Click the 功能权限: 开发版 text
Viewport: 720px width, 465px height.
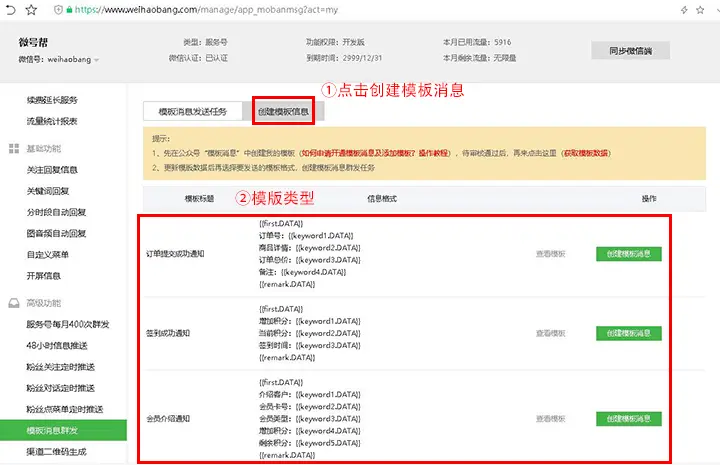335,42
